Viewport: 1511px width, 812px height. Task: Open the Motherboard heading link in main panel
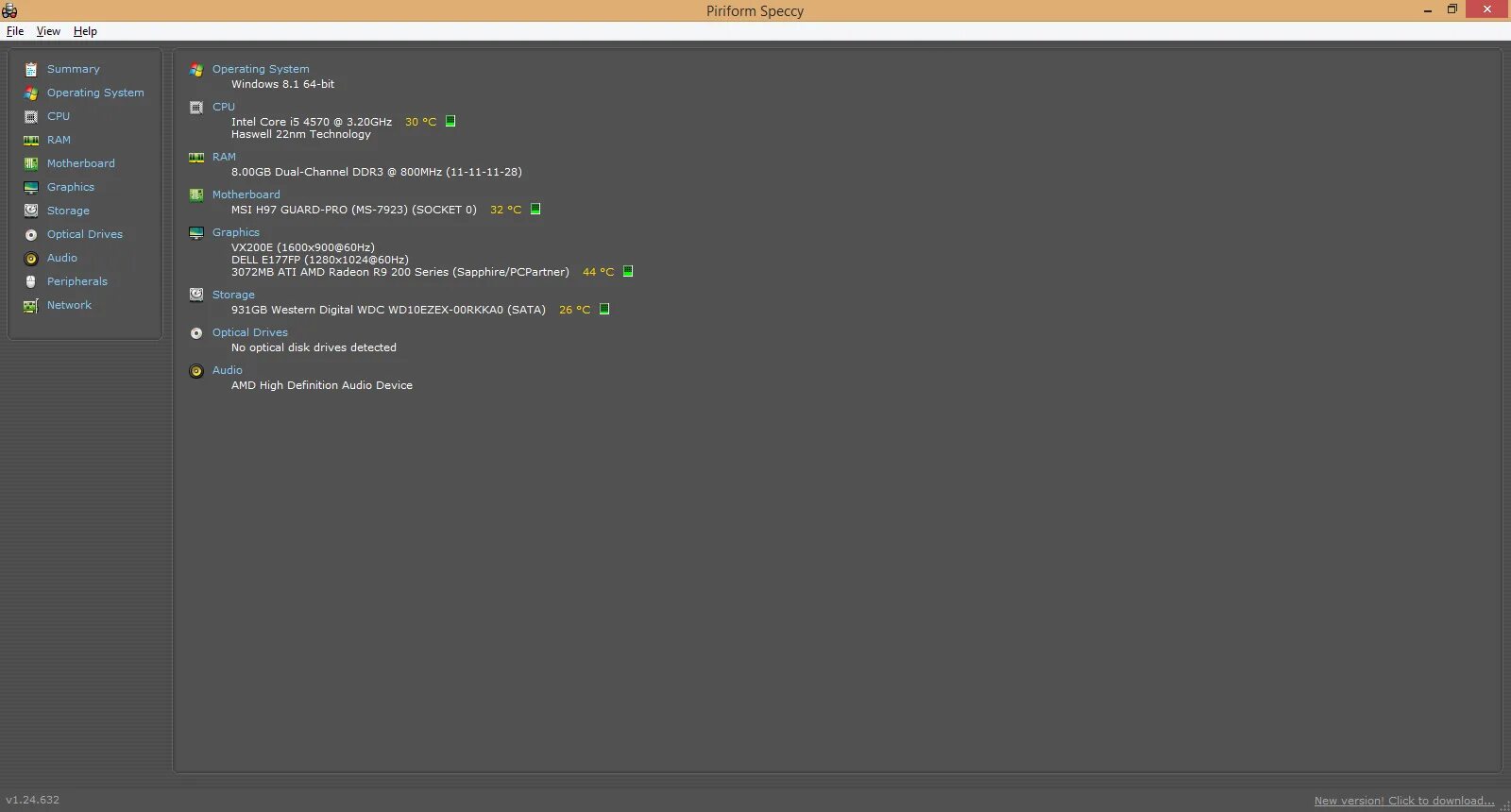(246, 195)
